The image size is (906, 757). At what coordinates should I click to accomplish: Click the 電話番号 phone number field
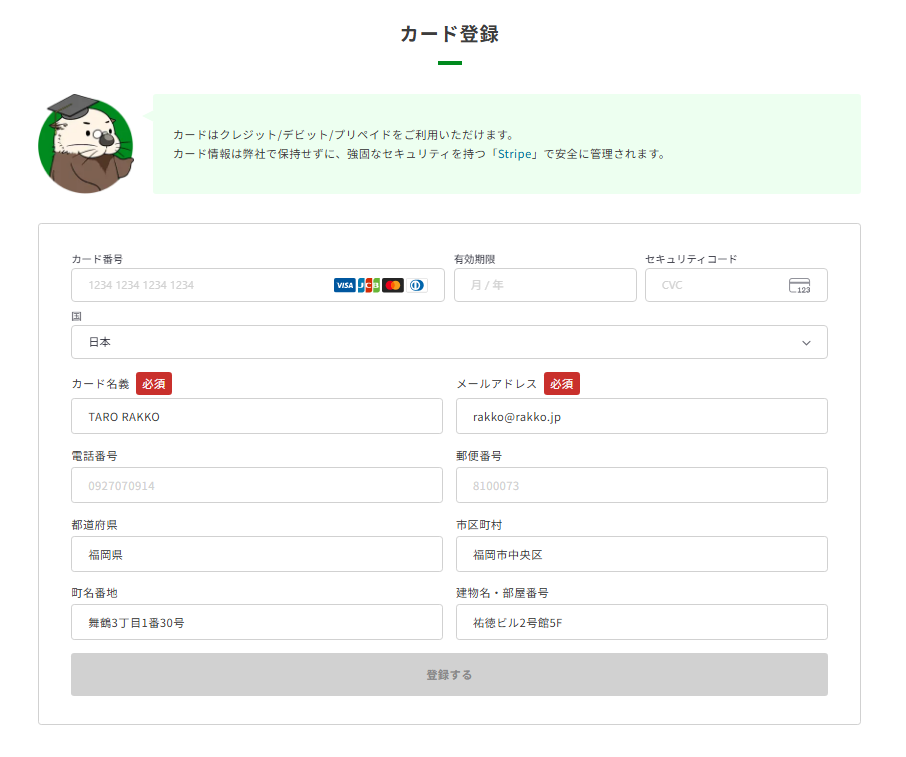tap(256, 485)
